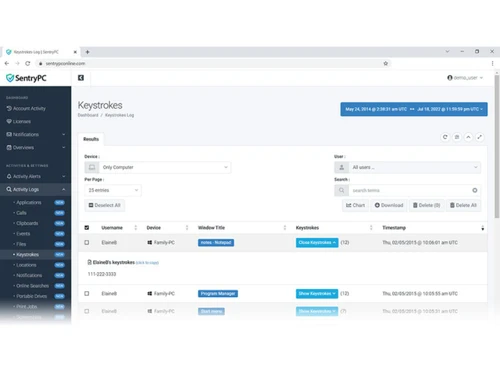Screen dimensions: 500x375
Task: Click the Deselect All button
Action: click(x=104, y=205)
